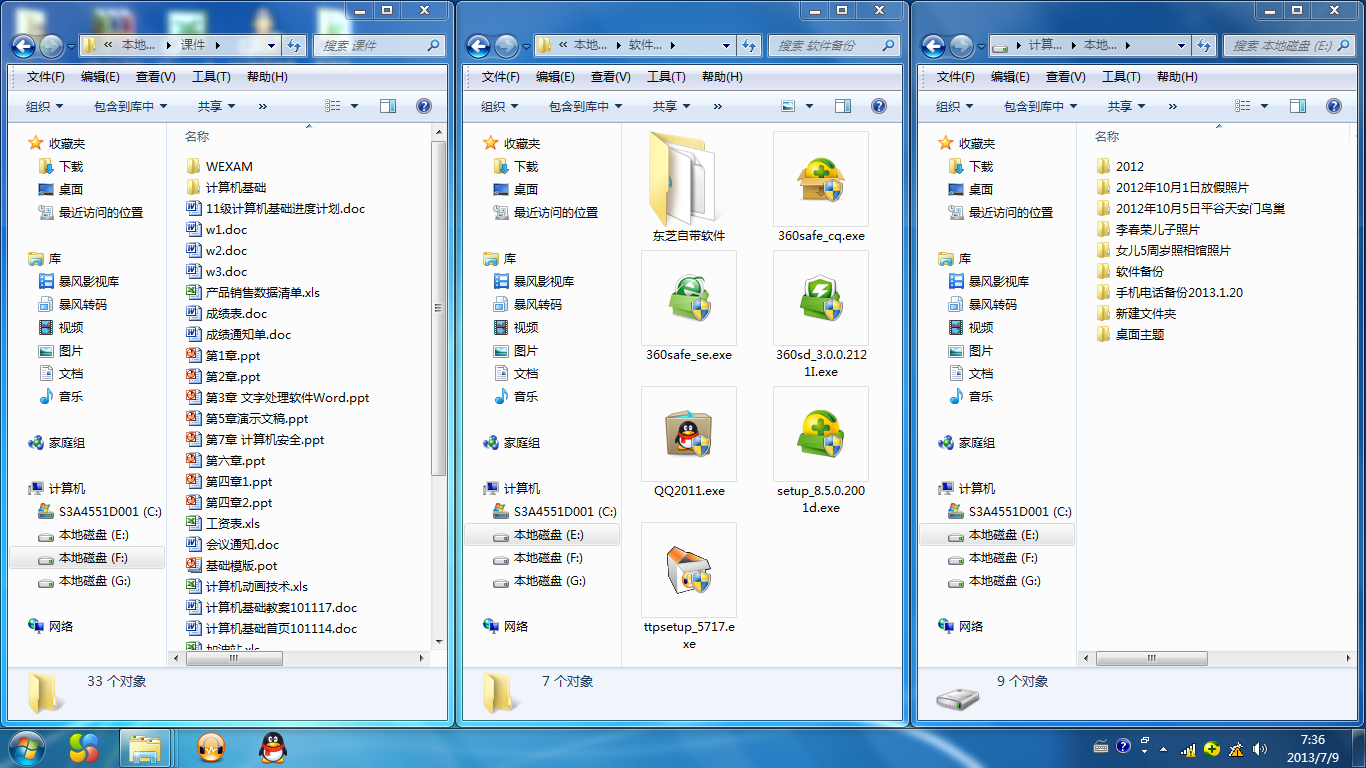This screenshot has width=1366, height=768.
Task: Open the 工具 menu
Action: tap(664, 76)
